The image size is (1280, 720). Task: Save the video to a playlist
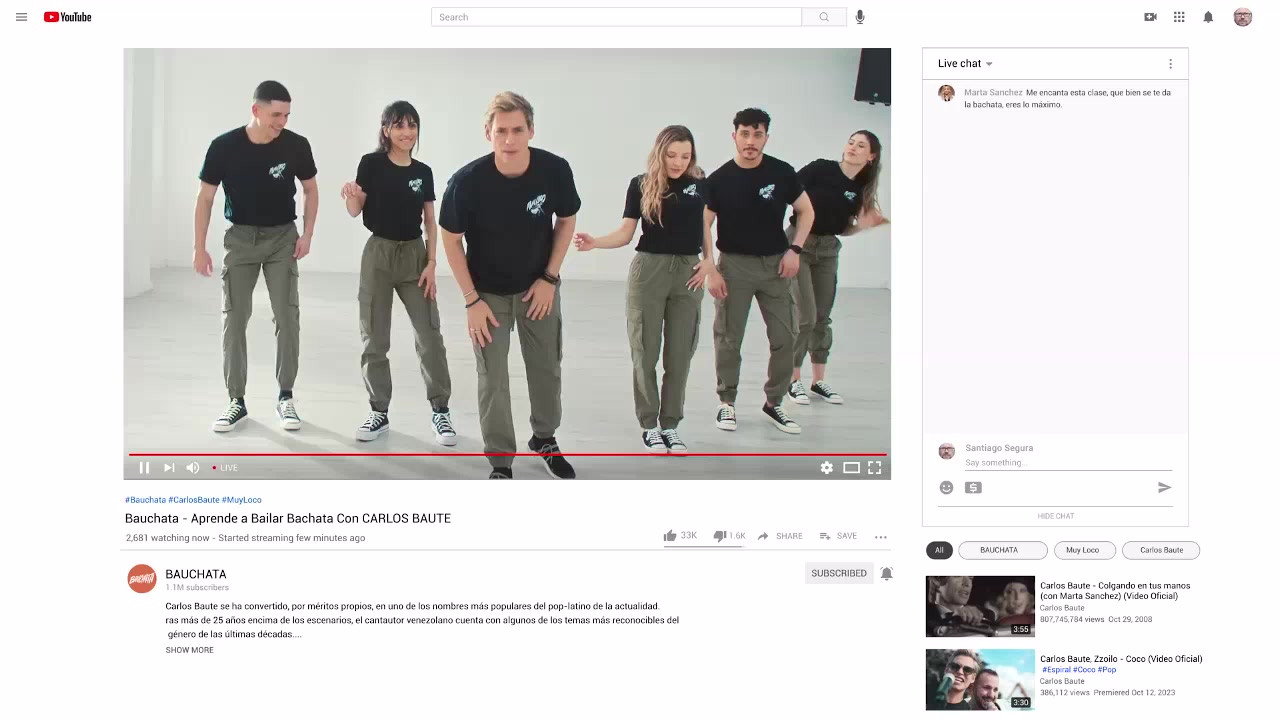tap(838, 536)
